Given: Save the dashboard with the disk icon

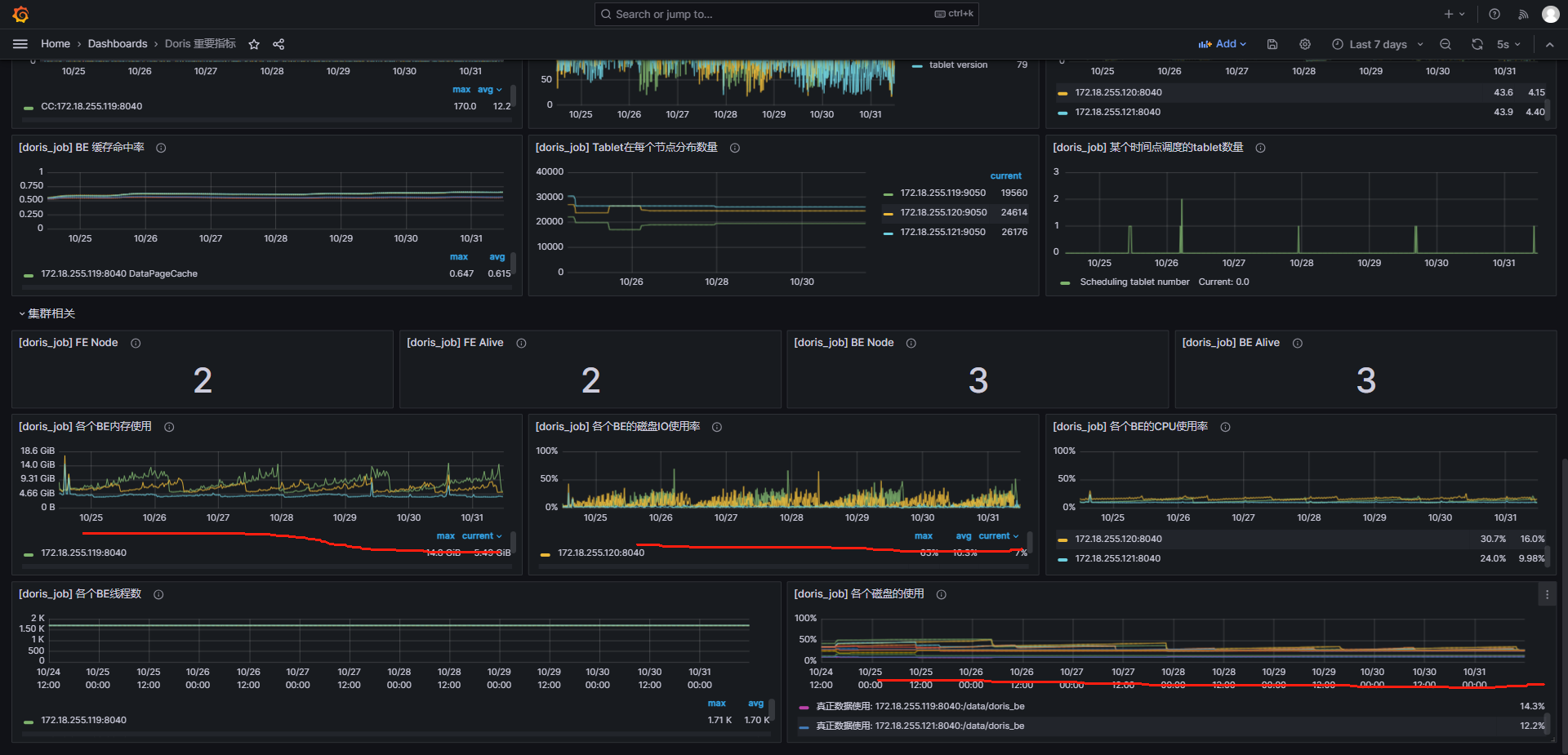Looking at the screenshot, I should [x=1272, y=44].
